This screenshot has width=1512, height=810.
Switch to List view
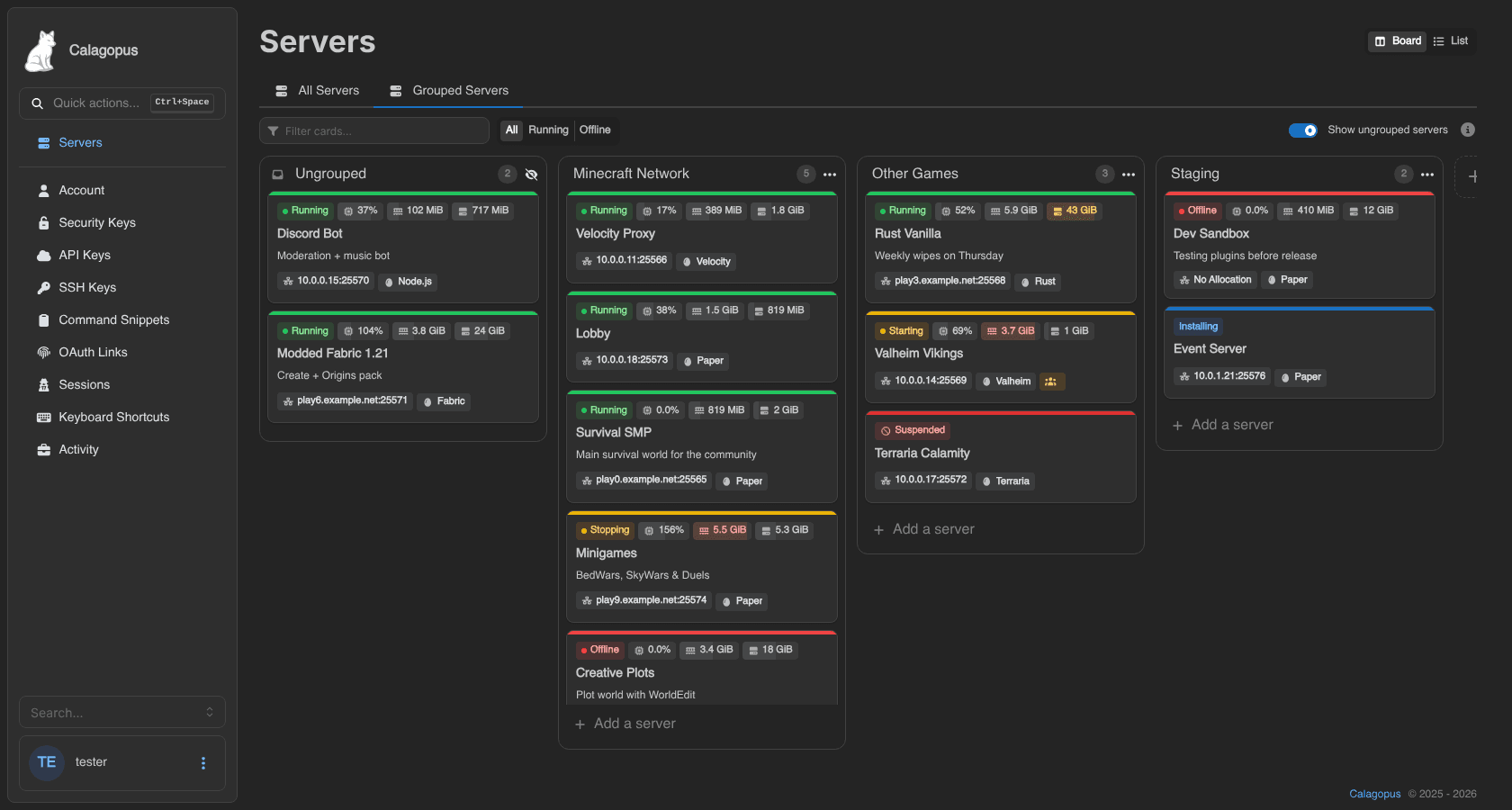pyautogui.click(x=1451, y=41)
